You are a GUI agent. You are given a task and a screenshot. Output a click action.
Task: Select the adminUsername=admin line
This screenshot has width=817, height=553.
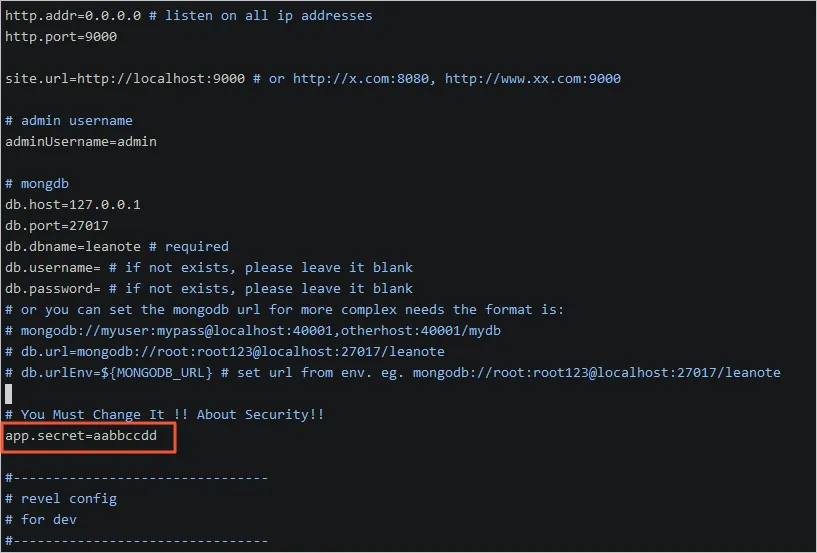coord(81,142)
